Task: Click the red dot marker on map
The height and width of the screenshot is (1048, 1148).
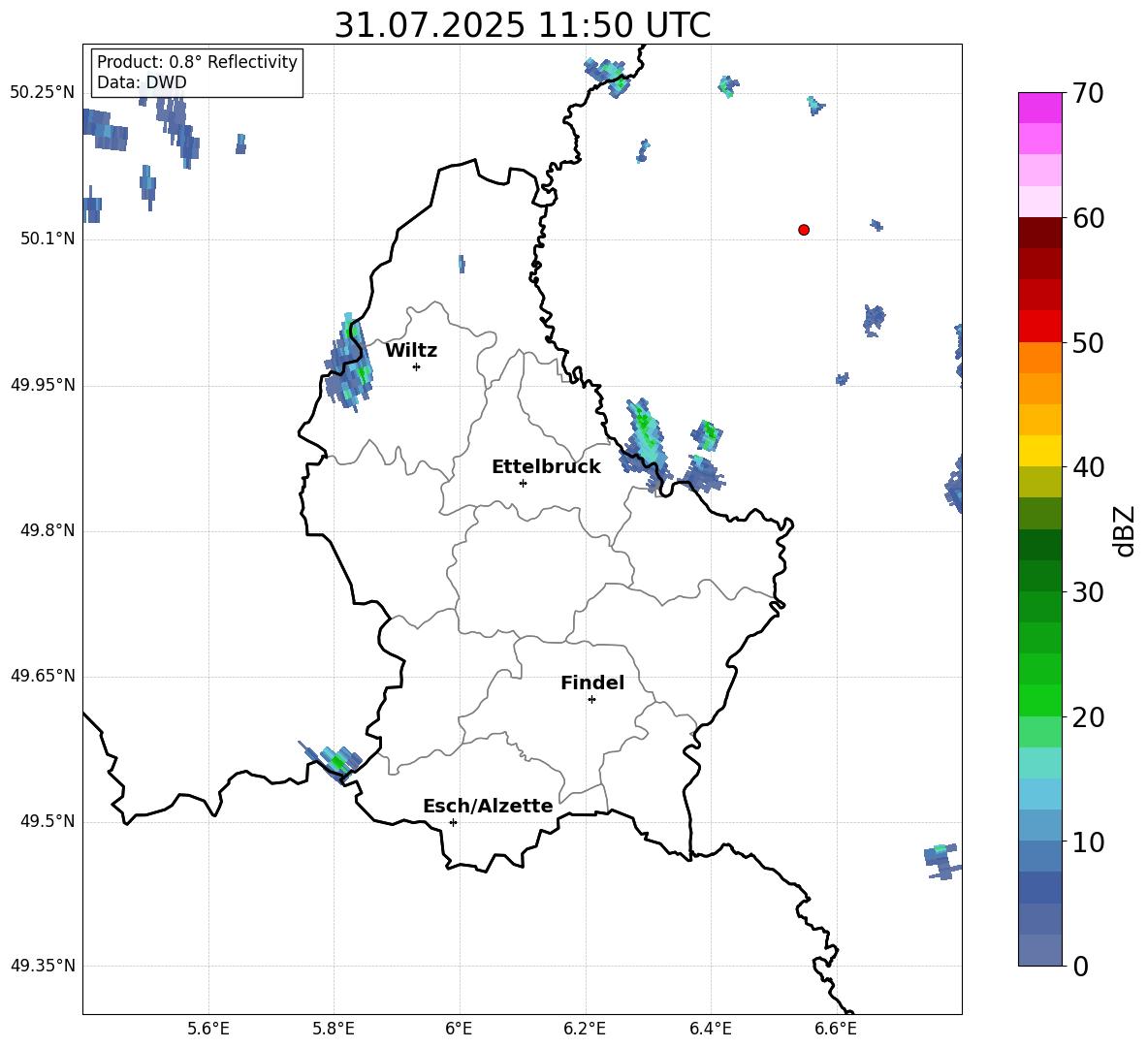Action: click(804, 230)
